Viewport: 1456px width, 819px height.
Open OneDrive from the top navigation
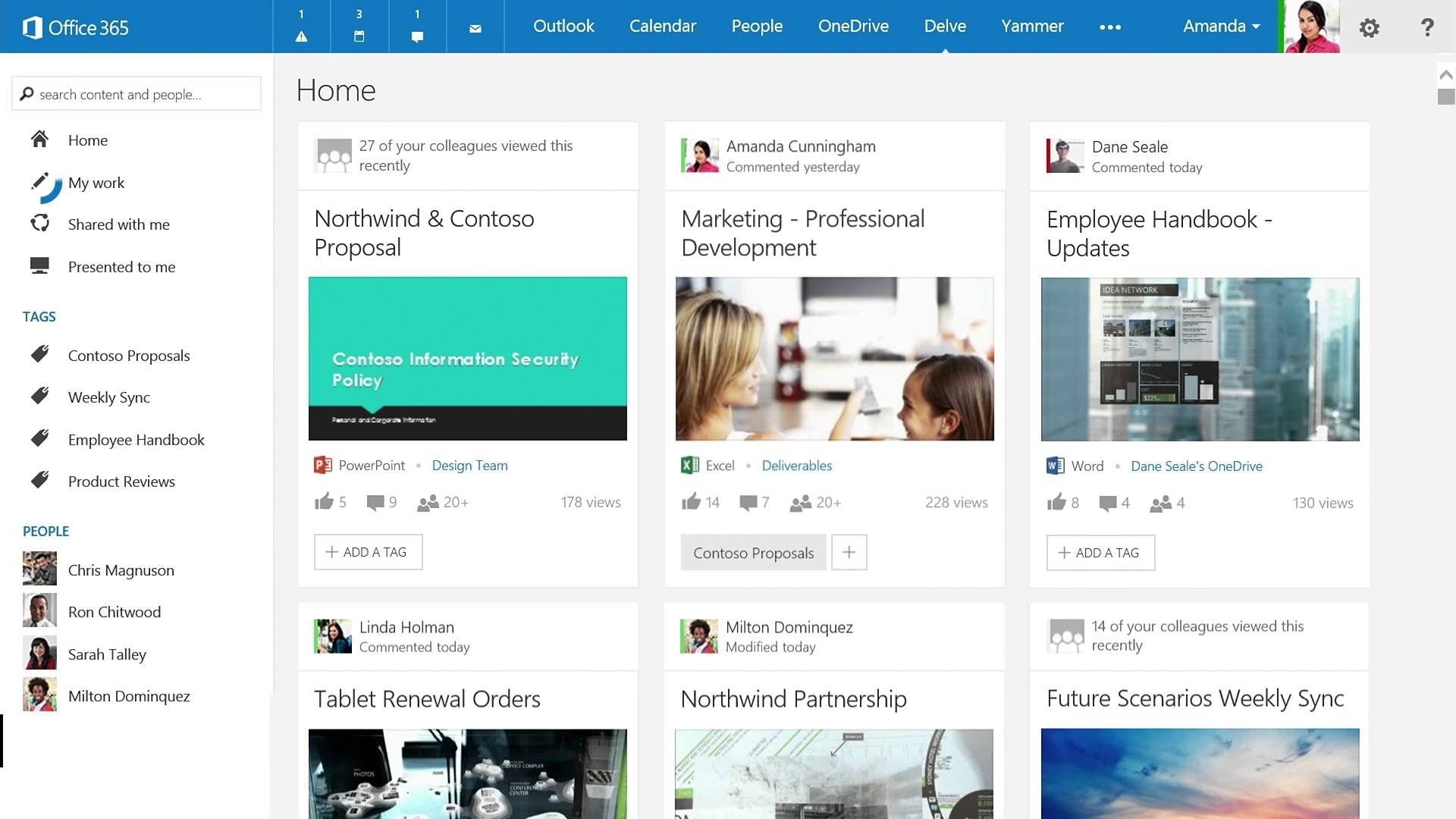[x=853, y=26]
